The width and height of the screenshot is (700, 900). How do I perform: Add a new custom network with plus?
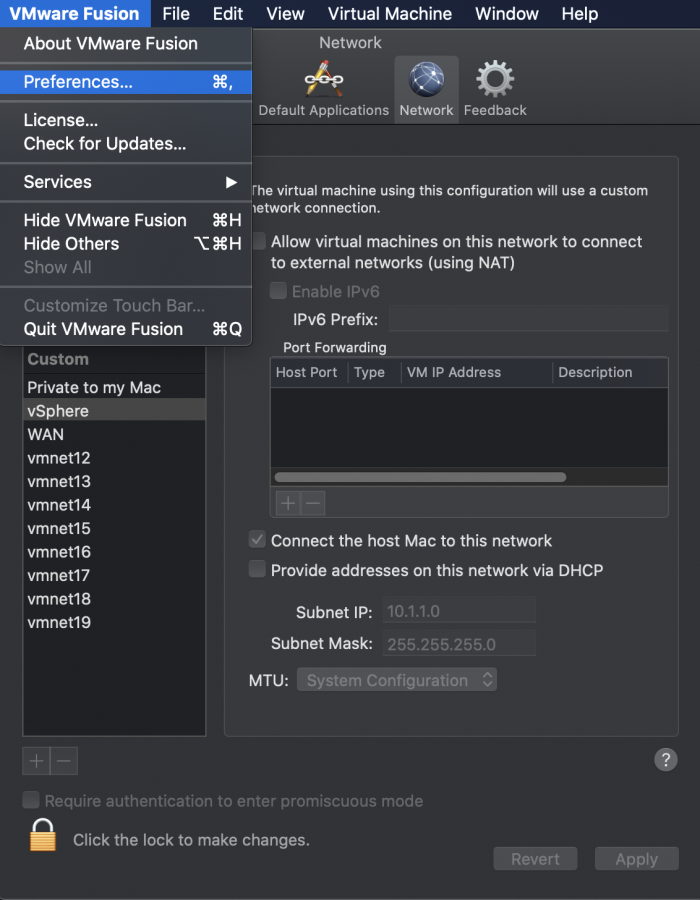point(36,761)
